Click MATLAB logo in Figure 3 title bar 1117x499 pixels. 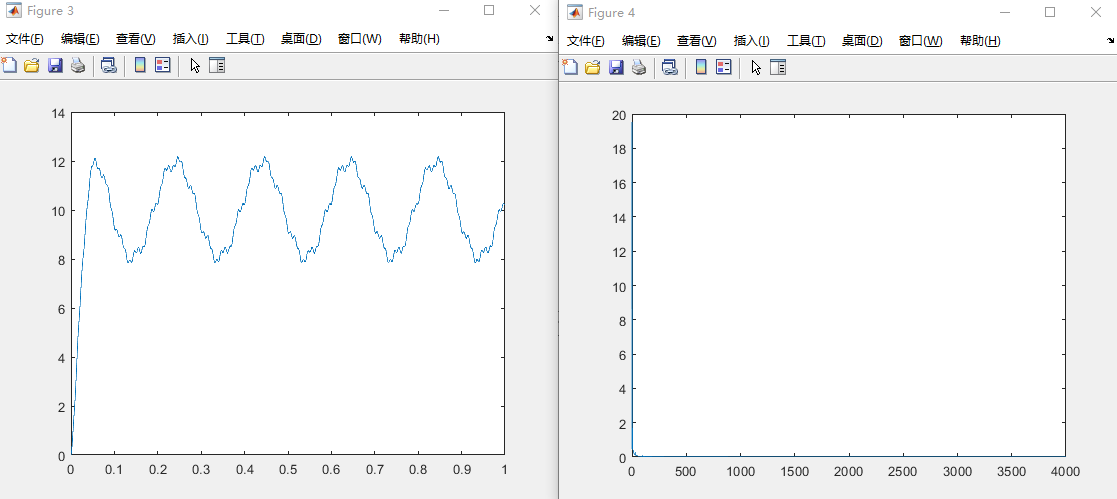[x=14, y=11]
